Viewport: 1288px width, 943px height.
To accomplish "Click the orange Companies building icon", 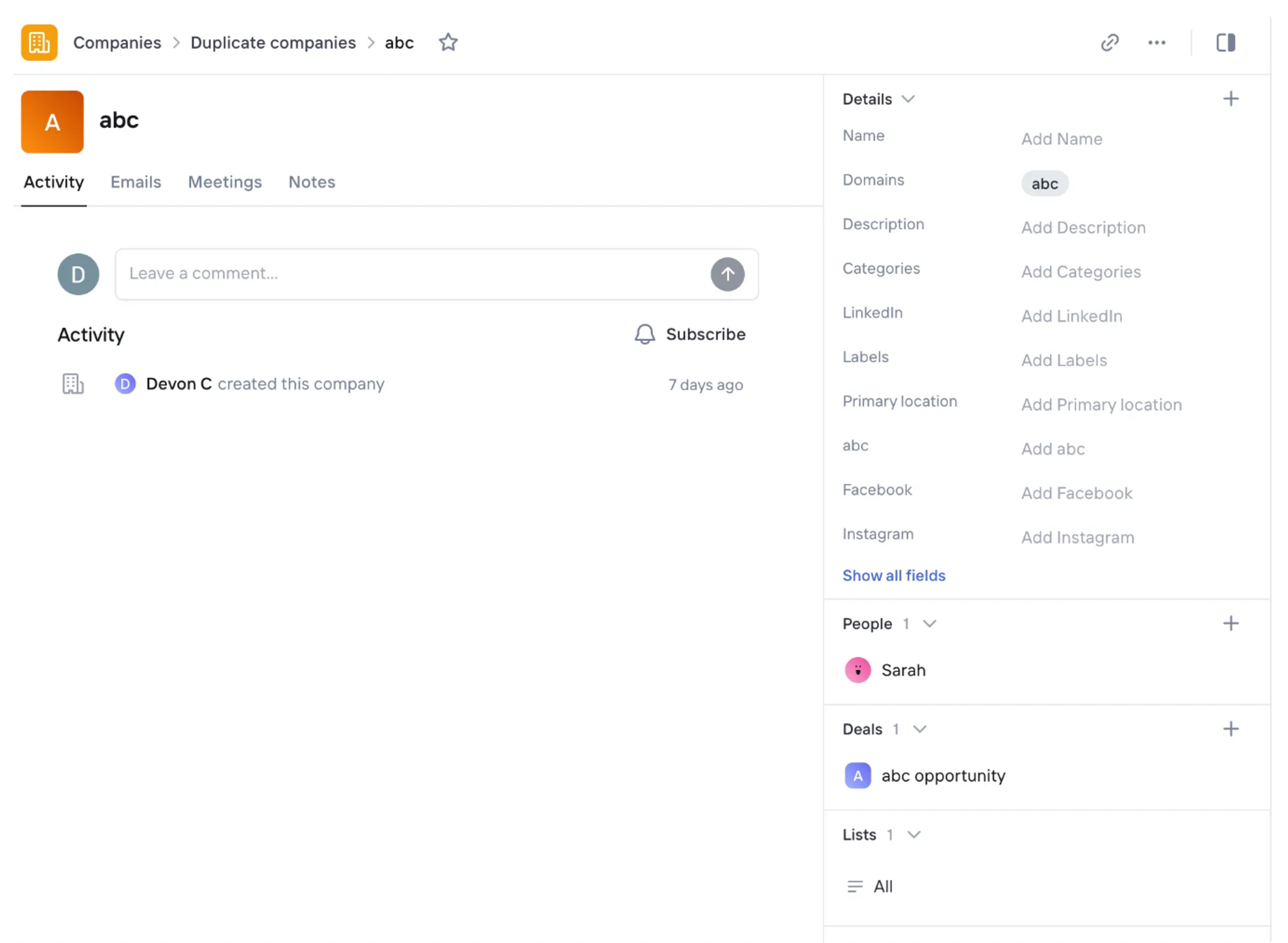I will (x=39, y=42).
